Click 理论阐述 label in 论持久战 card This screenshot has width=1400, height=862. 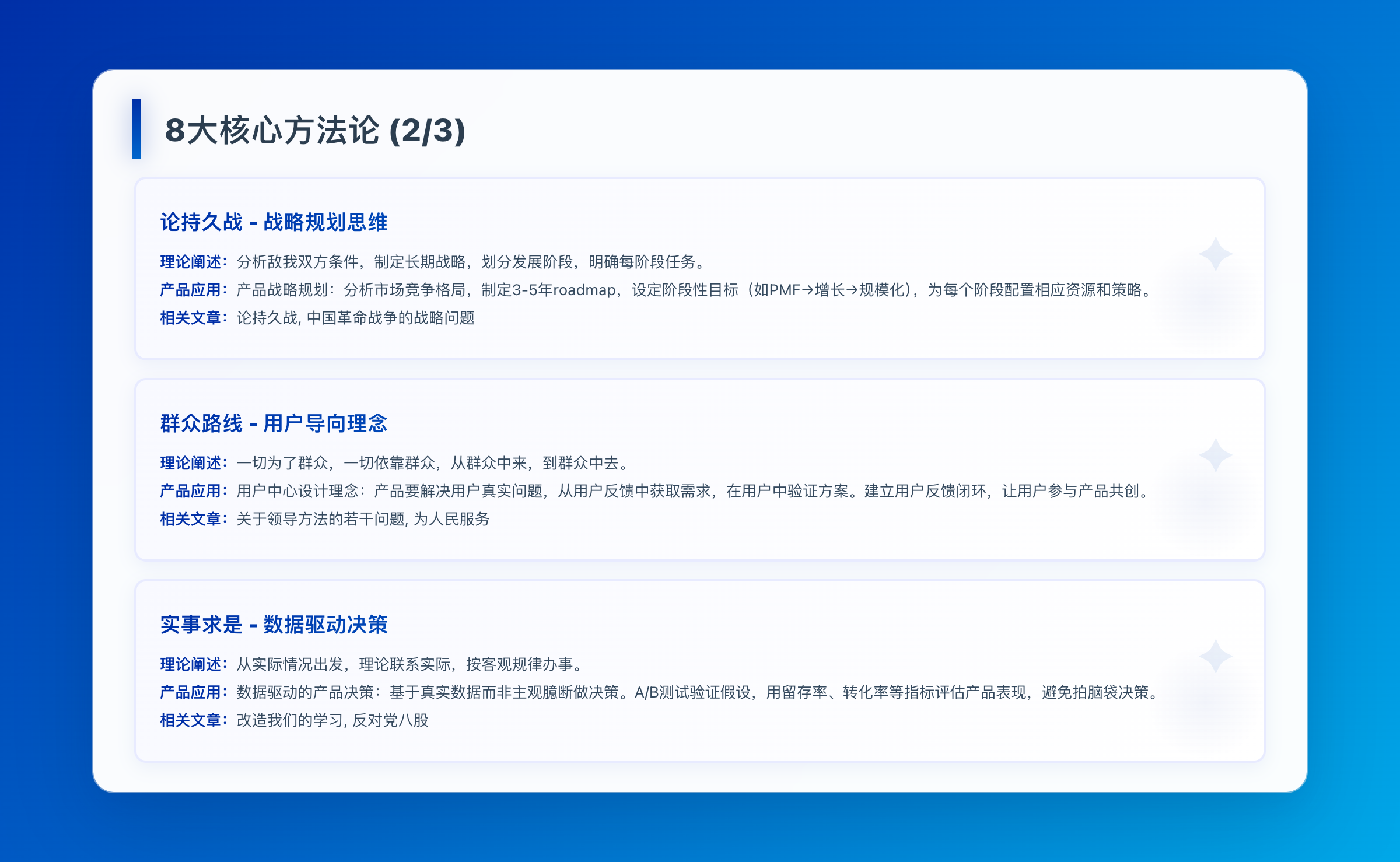191,262
